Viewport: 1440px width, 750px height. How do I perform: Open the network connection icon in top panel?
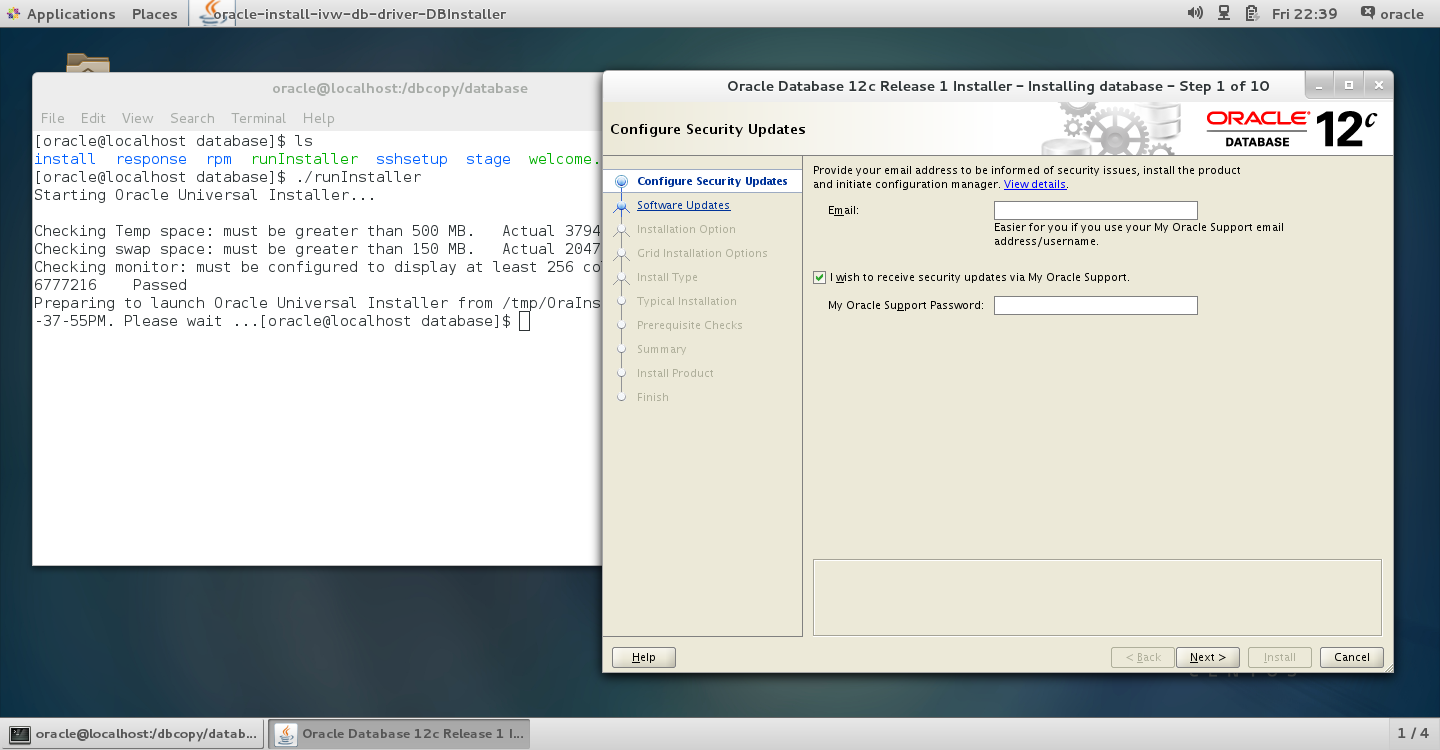[1223, 13]
